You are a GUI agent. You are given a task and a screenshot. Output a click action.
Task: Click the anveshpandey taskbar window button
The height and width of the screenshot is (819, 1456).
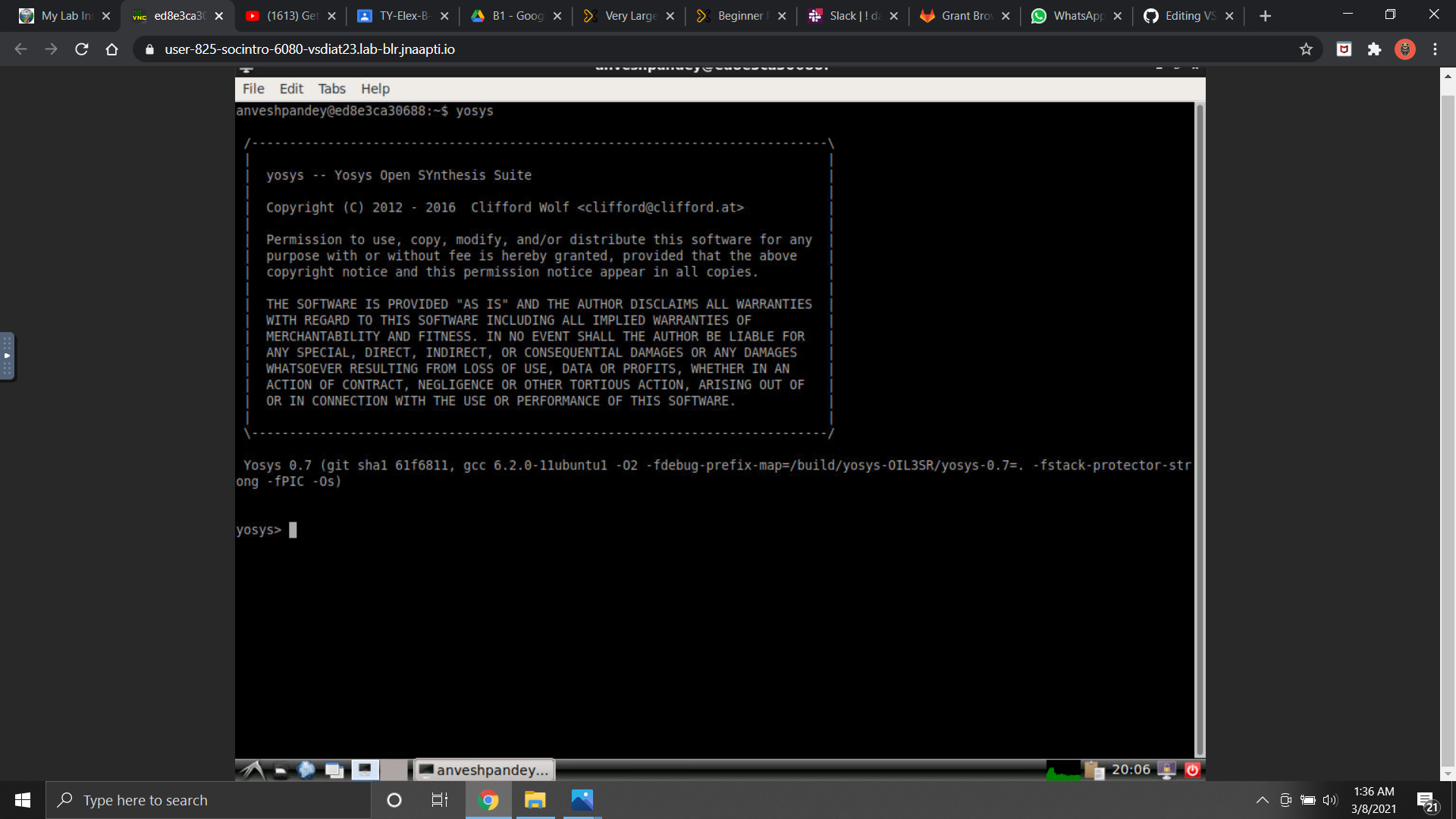coord(485,770)
